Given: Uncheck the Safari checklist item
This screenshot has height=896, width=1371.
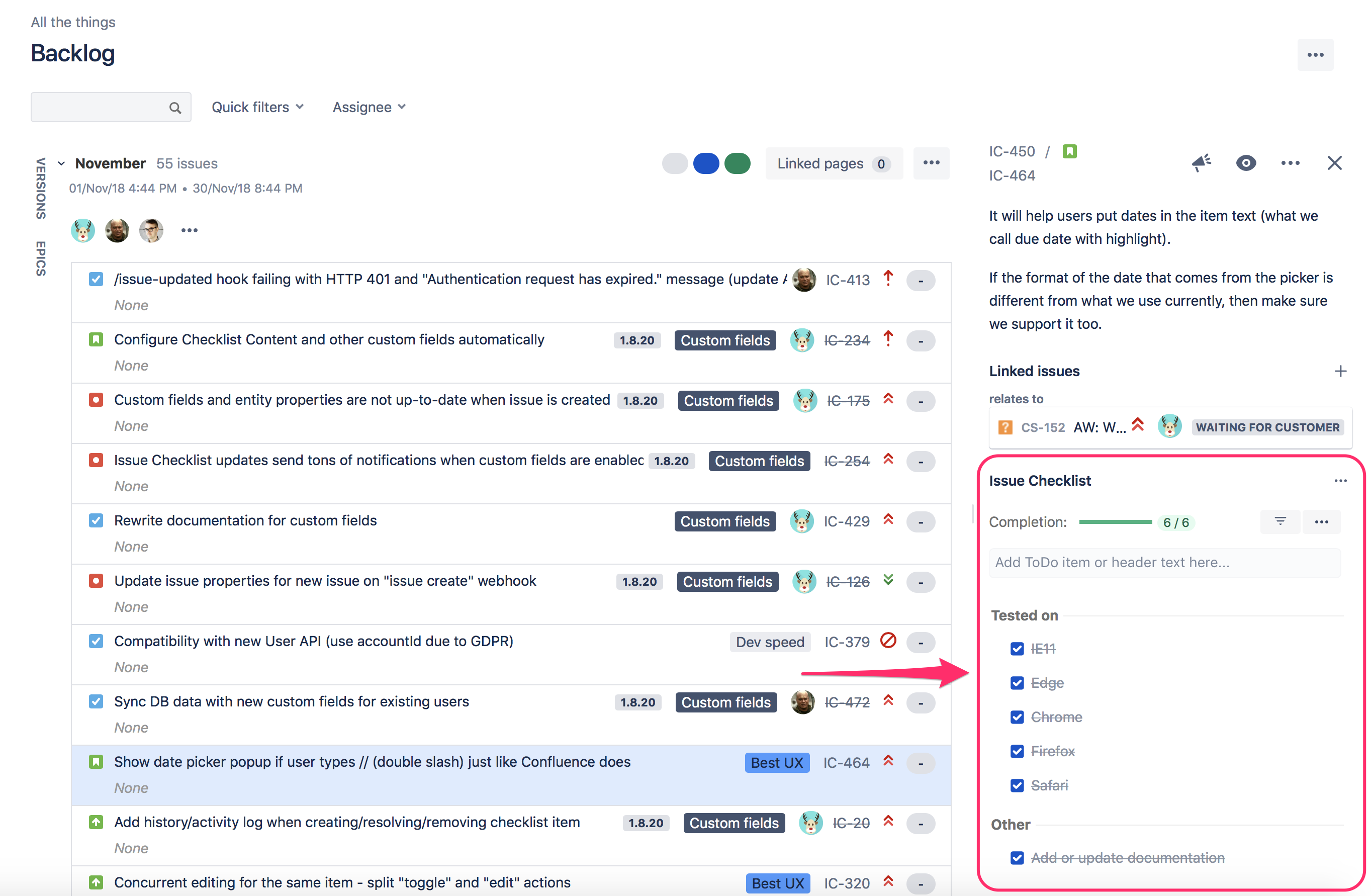Looking at the screenshot, I should click(x=1017, y=785).
